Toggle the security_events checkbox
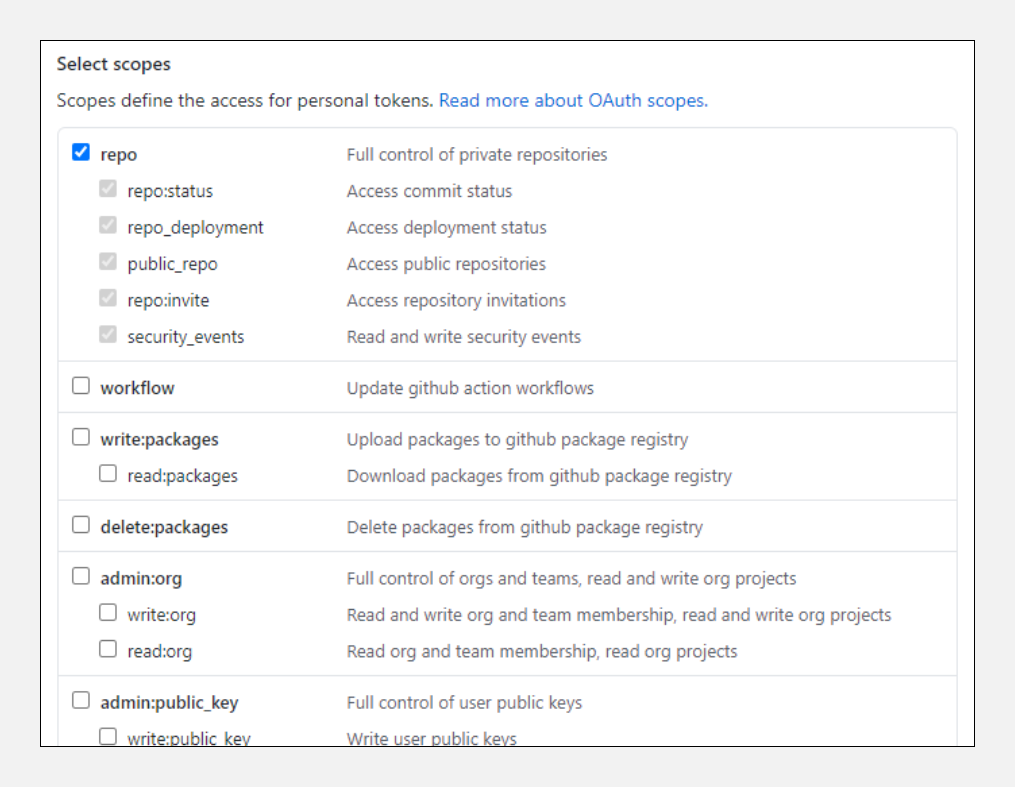 click(x=108, y=335)
